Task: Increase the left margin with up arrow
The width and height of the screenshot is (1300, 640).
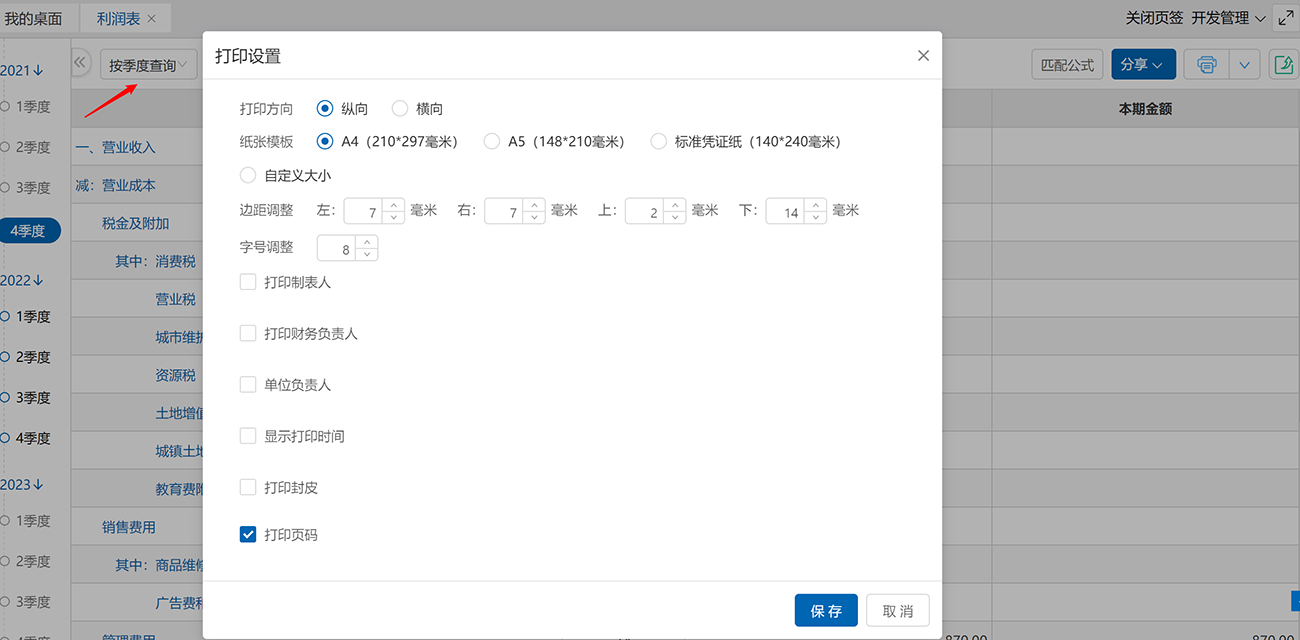Action: click(393, 205)
